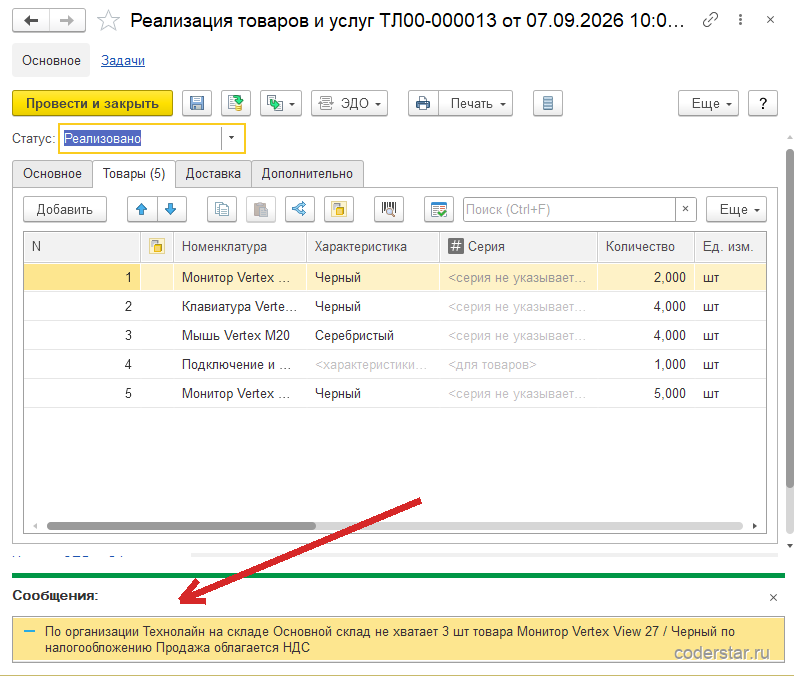The height and width of the screenshot is (676, 794).
Task: Click the horizontal scrollbar thumb of table
Action: coord(181,526)
